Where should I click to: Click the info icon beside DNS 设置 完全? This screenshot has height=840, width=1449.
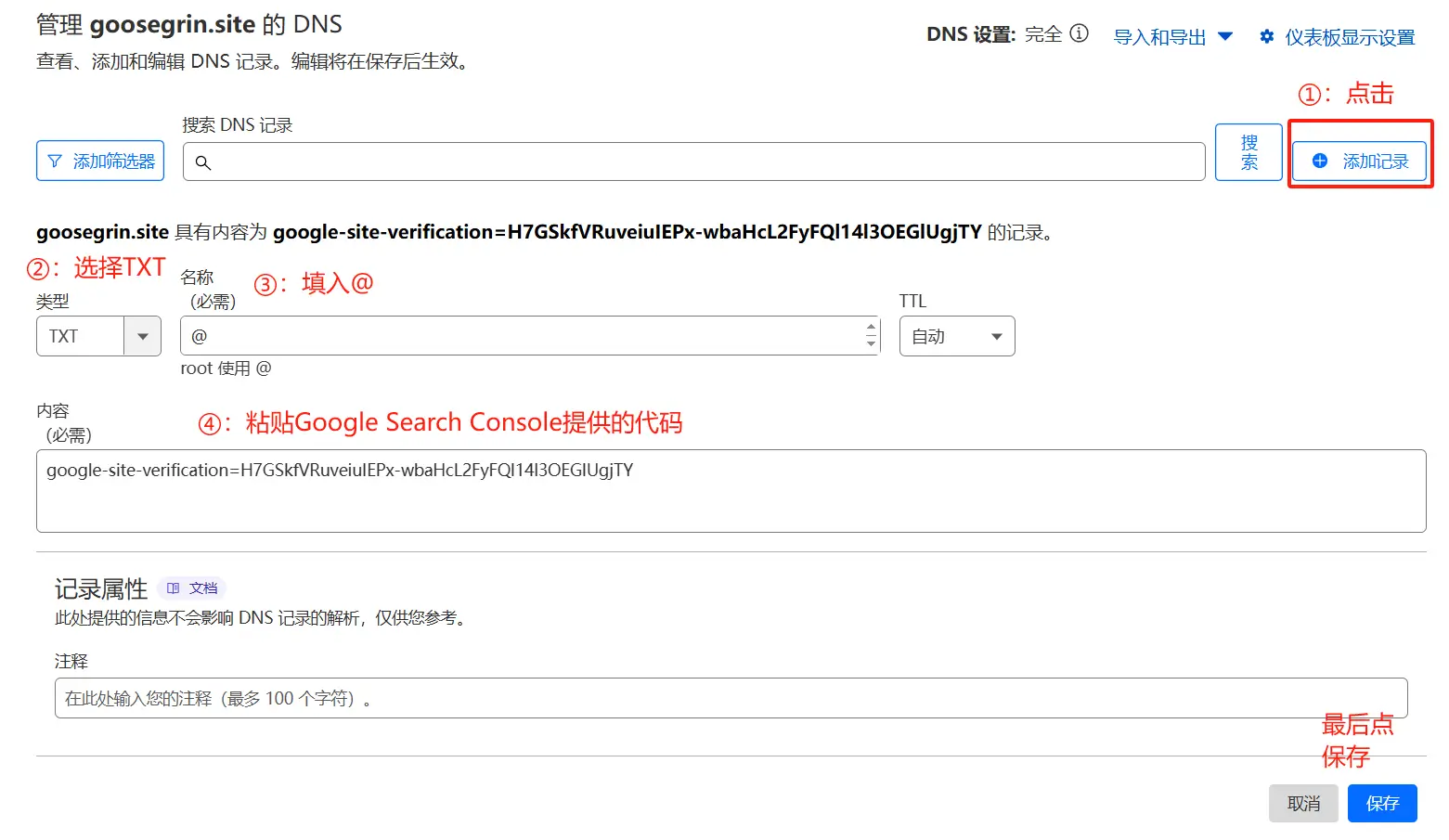click(1079, 33)
